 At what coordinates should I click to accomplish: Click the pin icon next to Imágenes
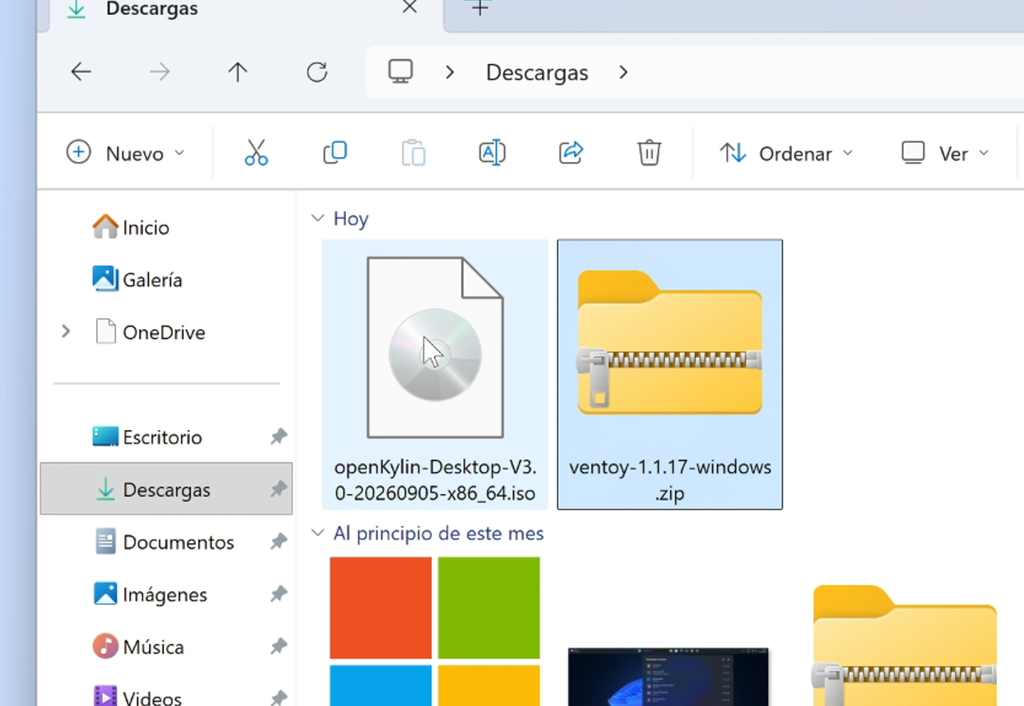point(279,594)
